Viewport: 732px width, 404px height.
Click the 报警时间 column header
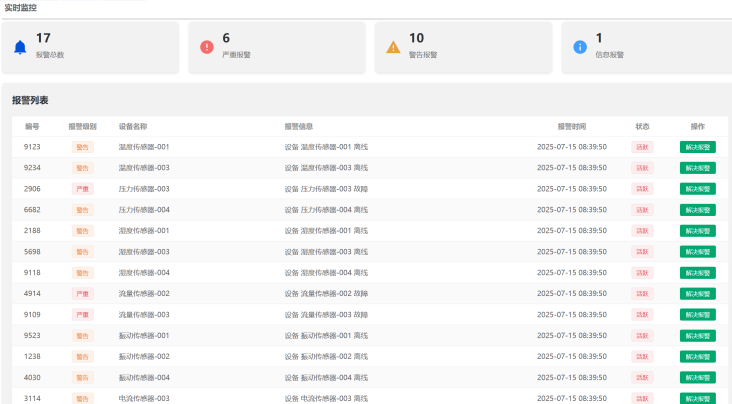click(x=572, y=127)
